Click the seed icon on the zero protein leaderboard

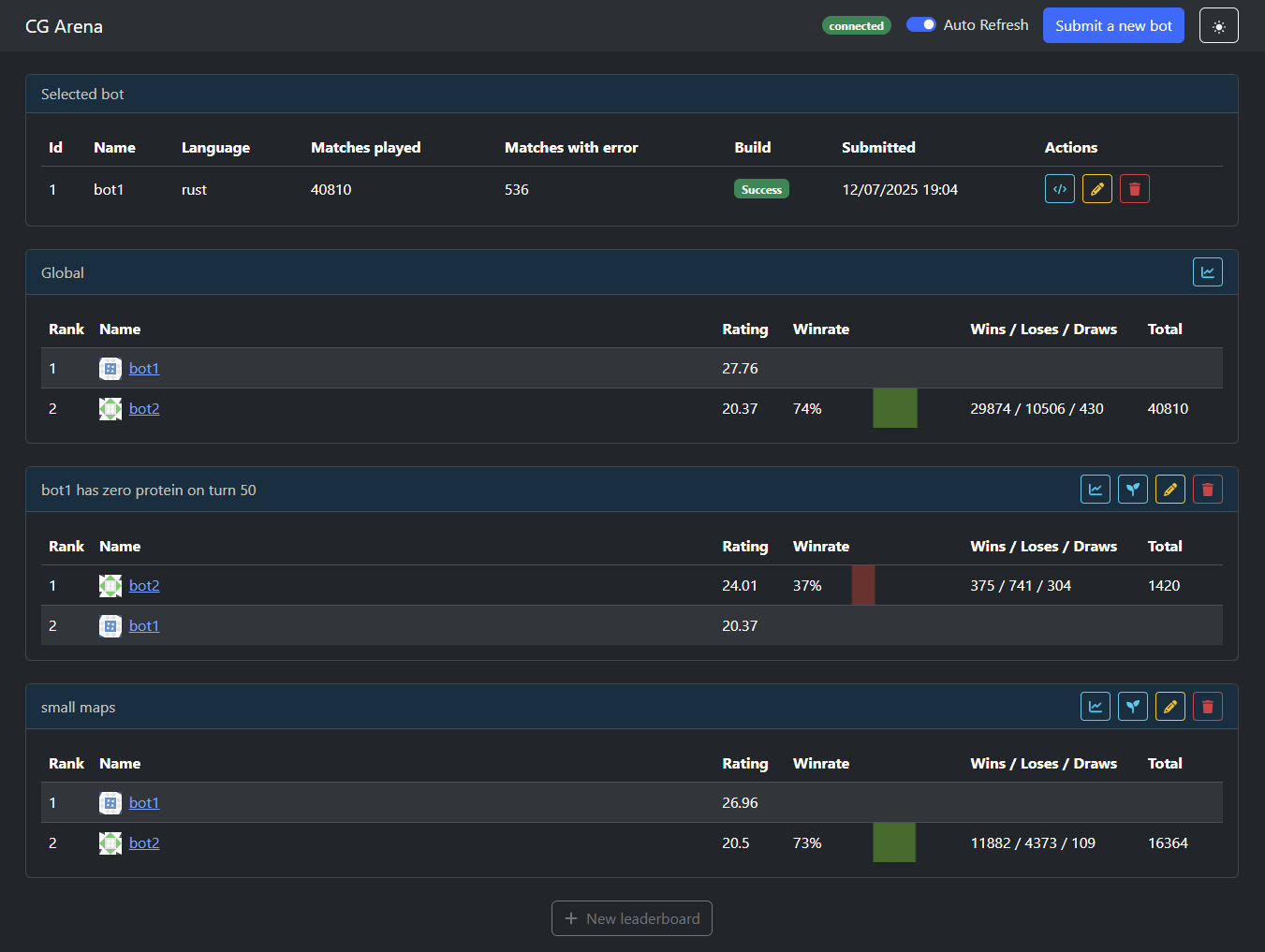pos(1132,489)
